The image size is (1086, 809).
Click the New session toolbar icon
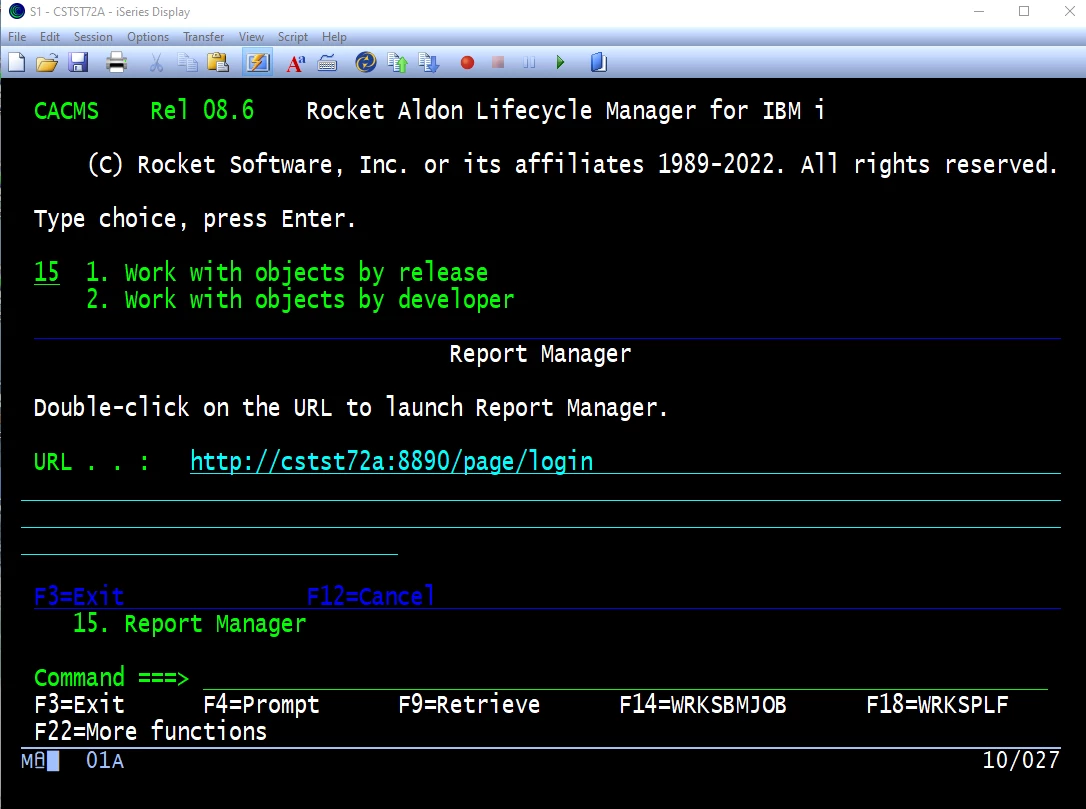[x=17, y=63]
